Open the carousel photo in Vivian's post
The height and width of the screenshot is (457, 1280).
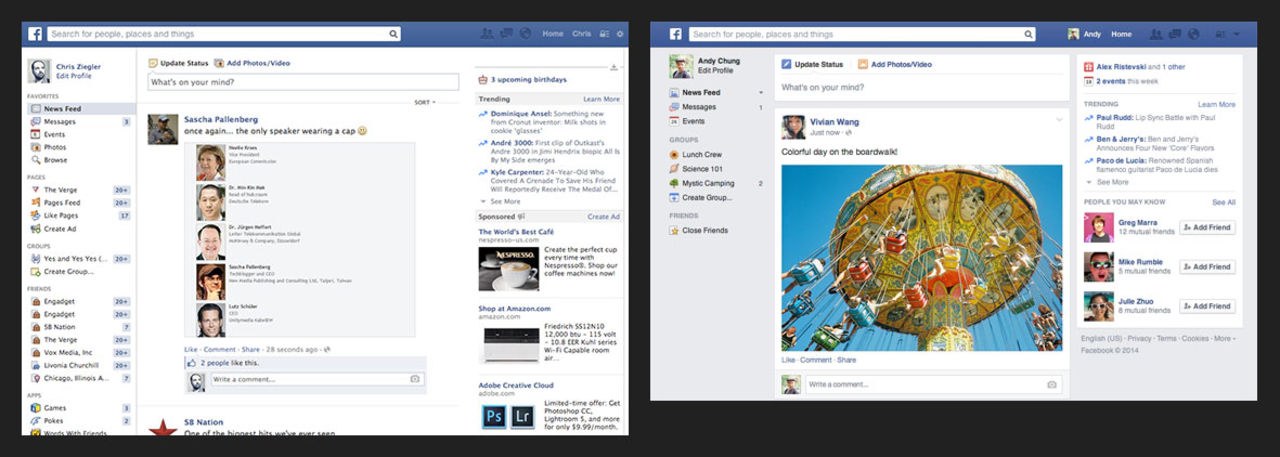(x=921, y=257)
